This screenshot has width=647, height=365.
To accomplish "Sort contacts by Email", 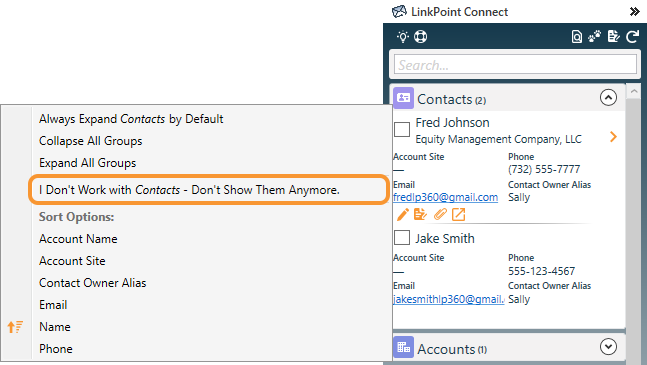I will point(53,305).
